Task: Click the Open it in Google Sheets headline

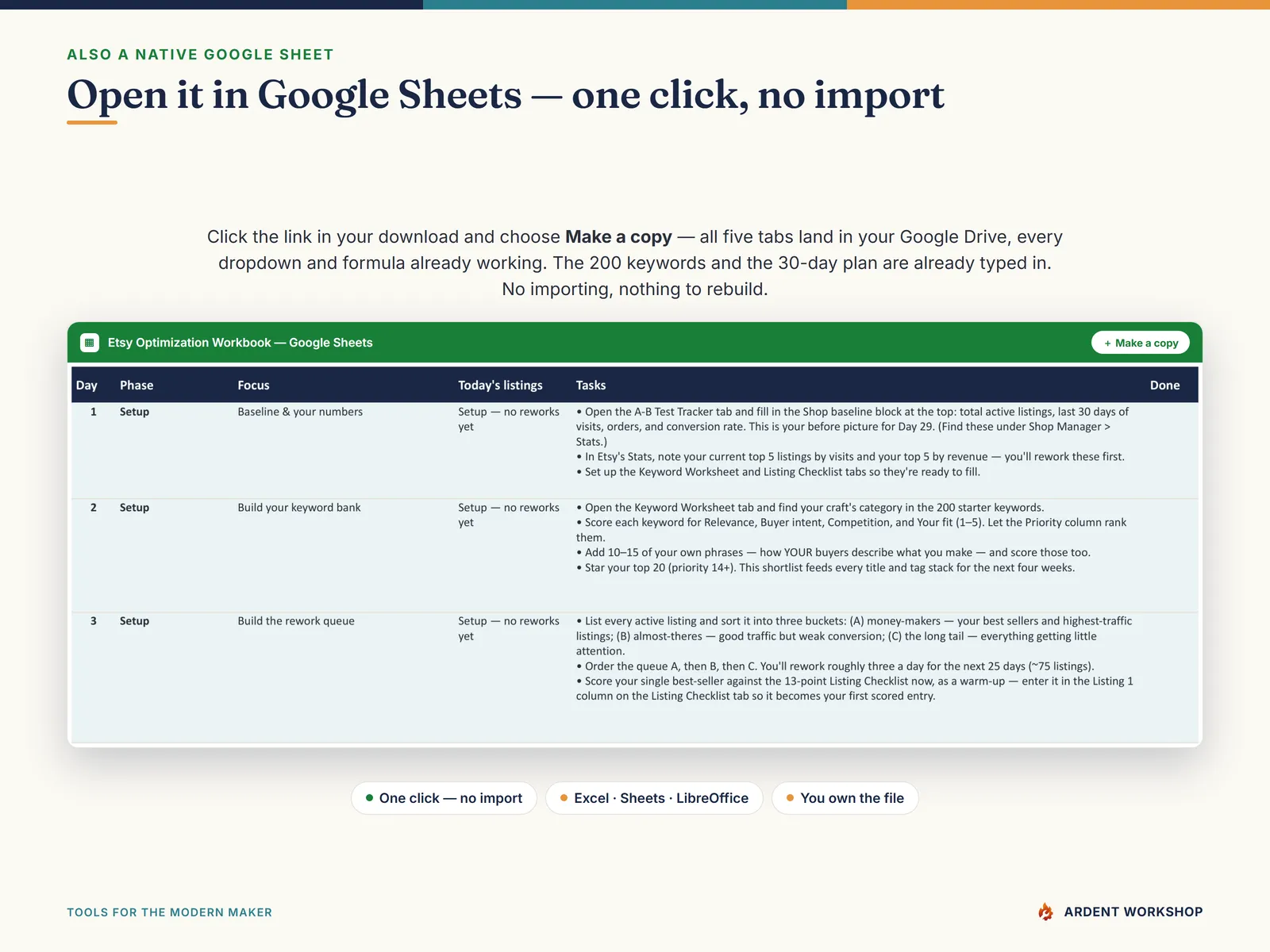Action: [x=506, y=95]
